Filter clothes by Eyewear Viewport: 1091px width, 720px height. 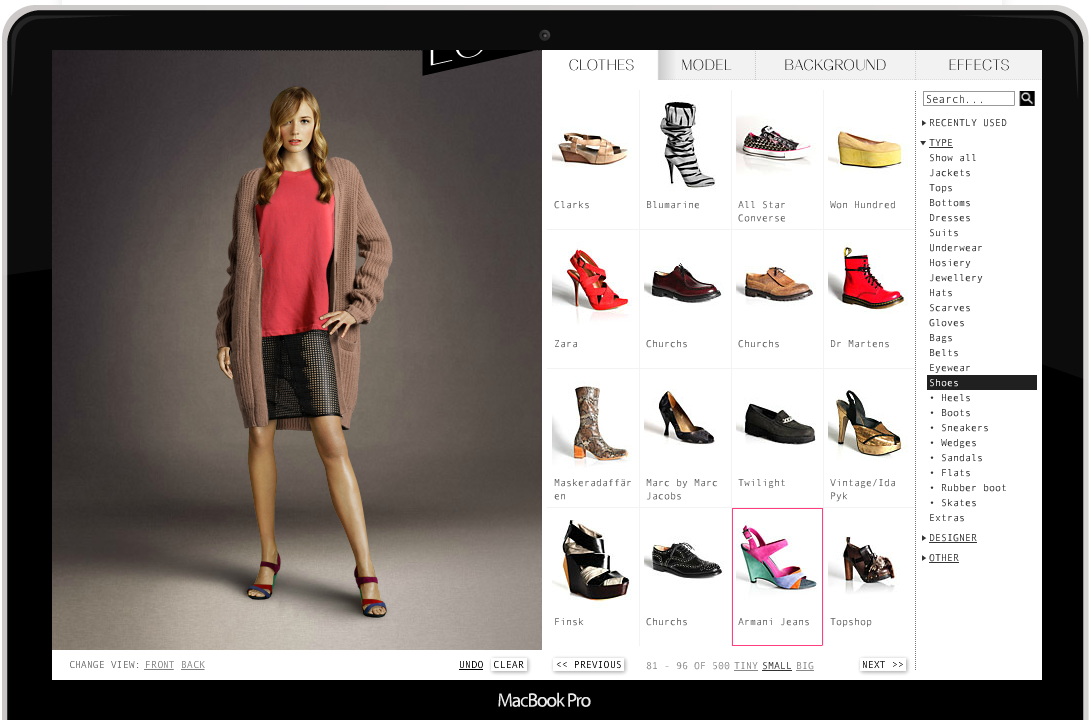pyautogui.click(x=950, y=367)
